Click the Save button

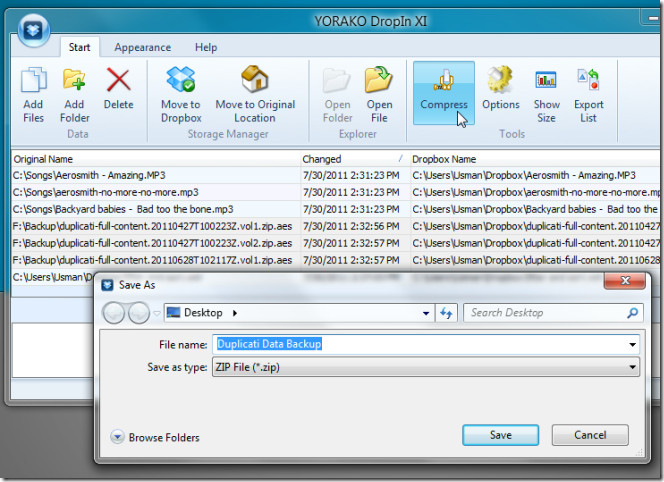(x=501, y=435)
